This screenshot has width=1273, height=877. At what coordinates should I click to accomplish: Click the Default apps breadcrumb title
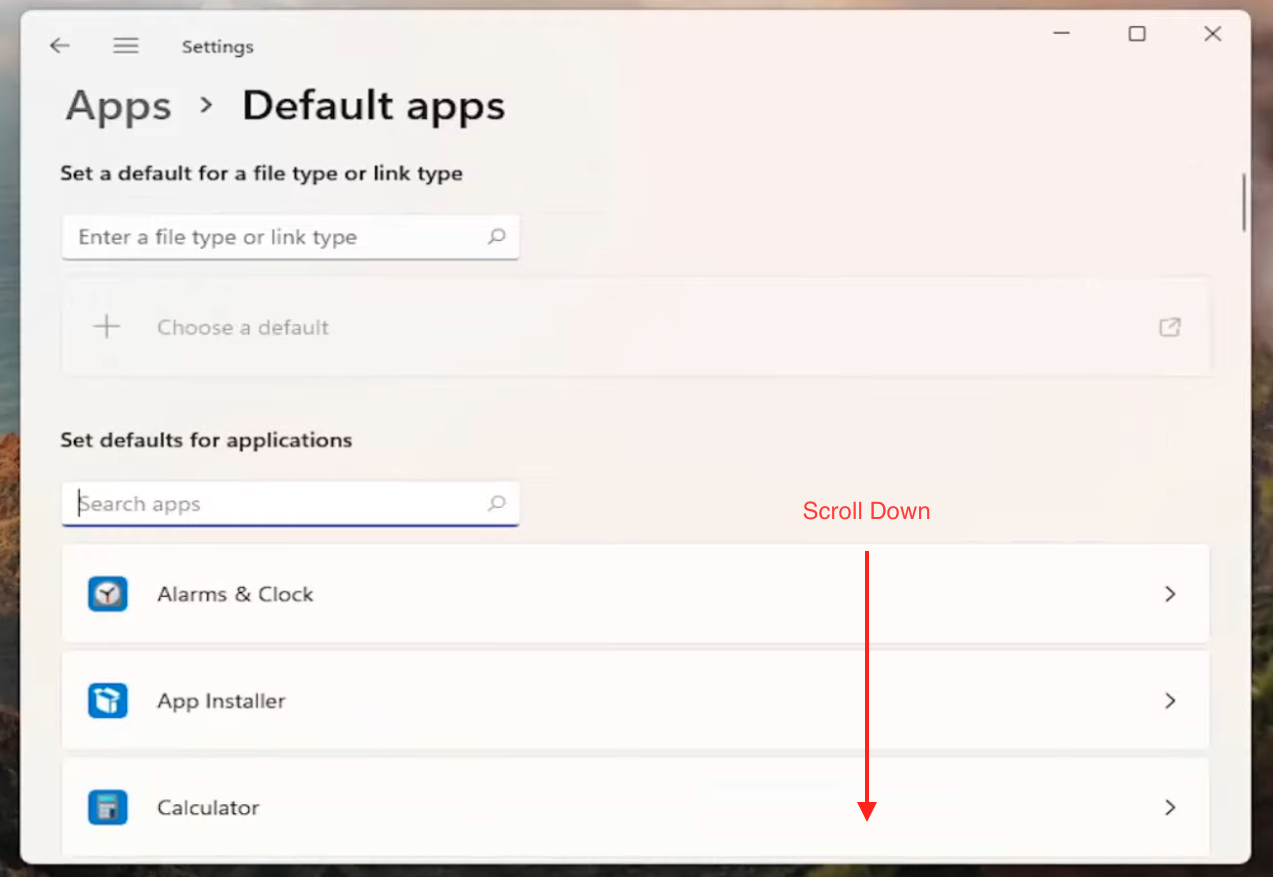pyautogui.click(x=374, y=106)
